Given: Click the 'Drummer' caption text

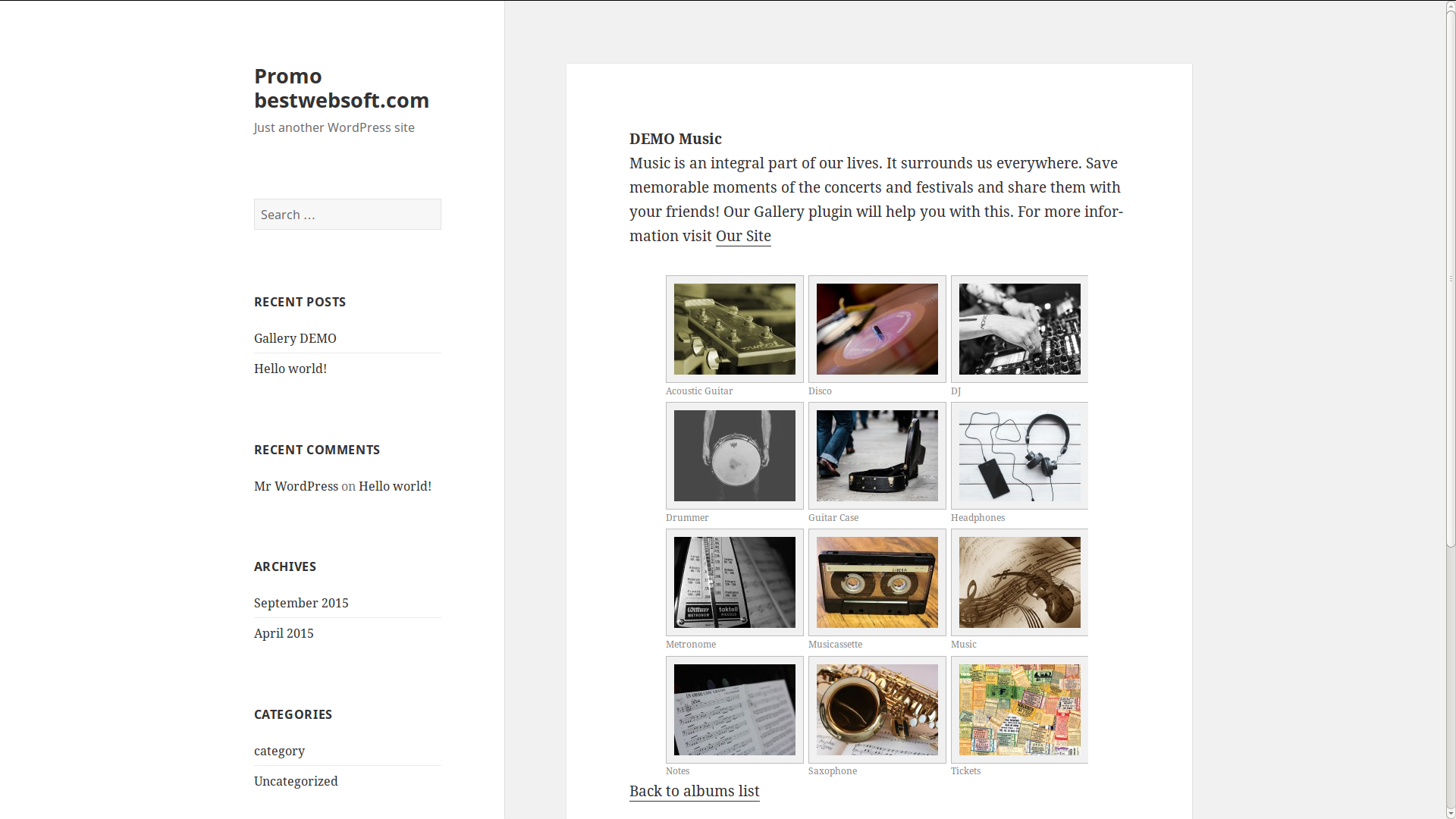Looking at the screenshot, I should pos(687,518).
